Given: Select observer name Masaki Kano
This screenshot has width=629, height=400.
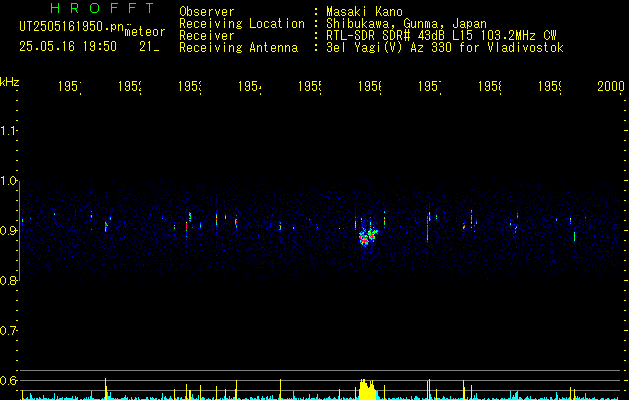Looking at the screenshot, I should 364,12.
